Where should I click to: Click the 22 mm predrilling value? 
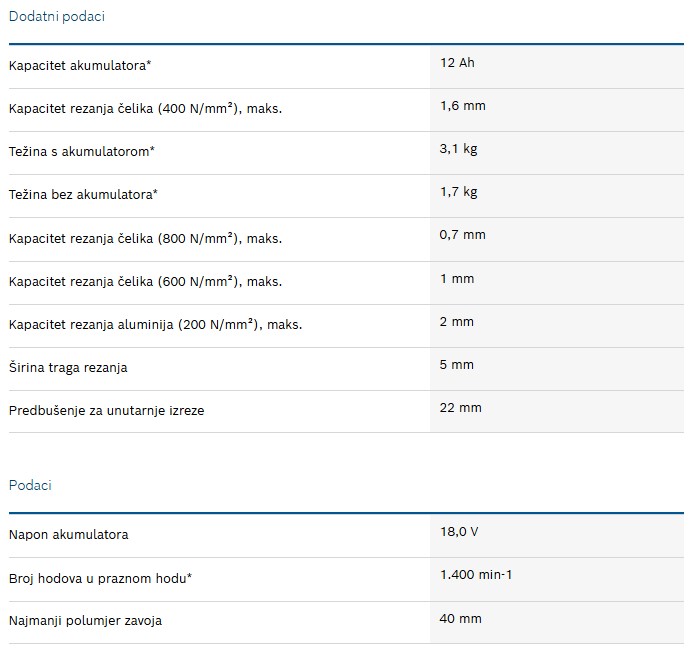coord(460,408)
